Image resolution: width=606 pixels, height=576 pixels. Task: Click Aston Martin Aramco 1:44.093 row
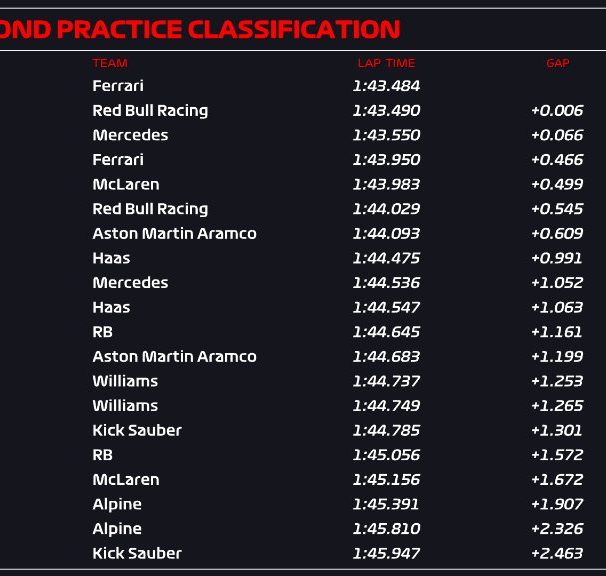pyautogui.click(x=303, y=233)
